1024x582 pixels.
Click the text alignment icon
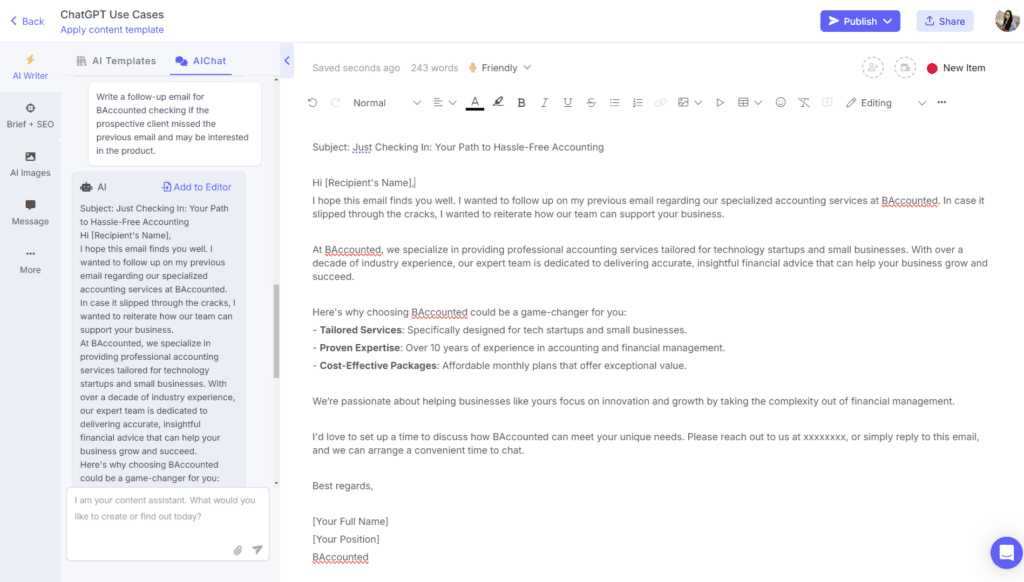coord(438,103)
